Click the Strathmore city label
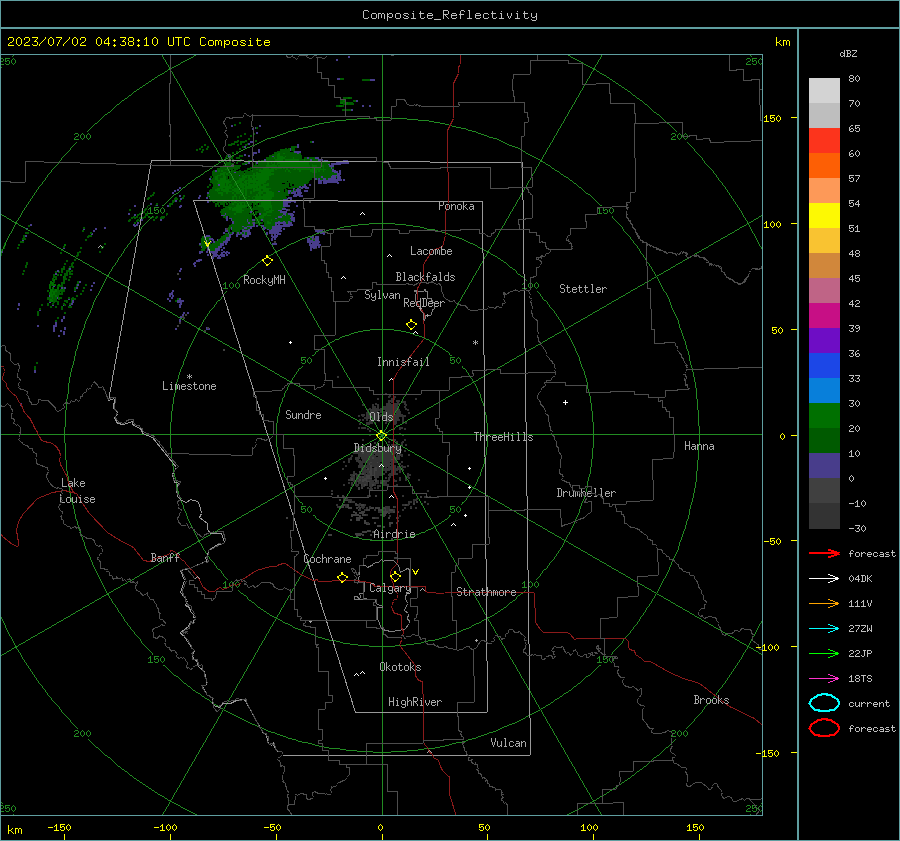Screen dimensions: 900x841 (x=486, y=592)
